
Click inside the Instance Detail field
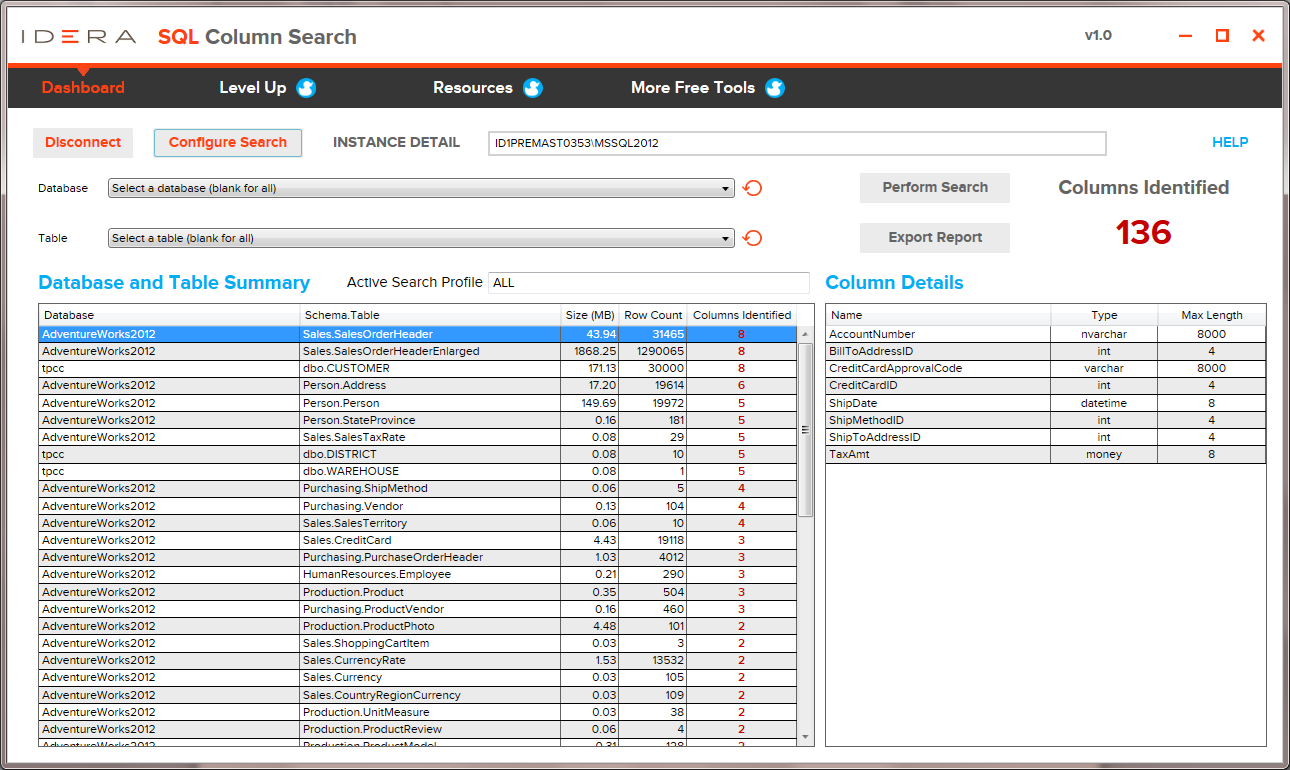point(795,143)
